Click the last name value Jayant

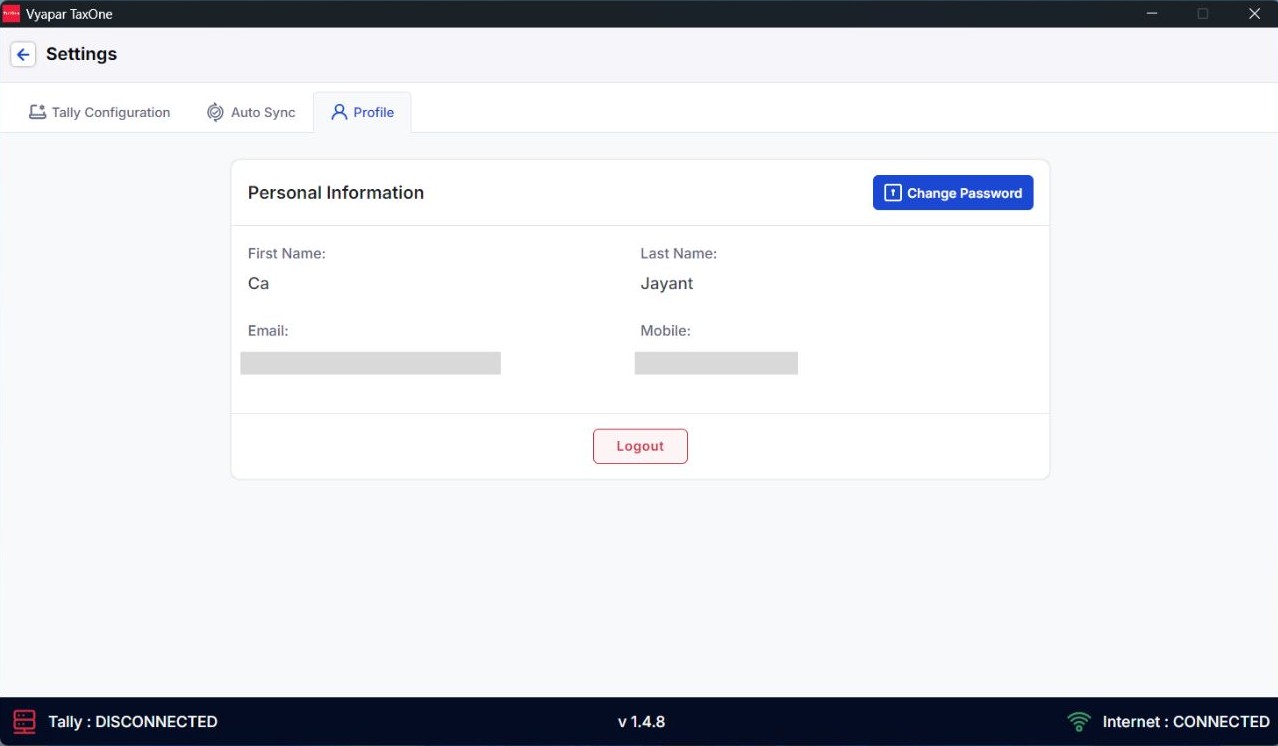click(x=667, y=283)
